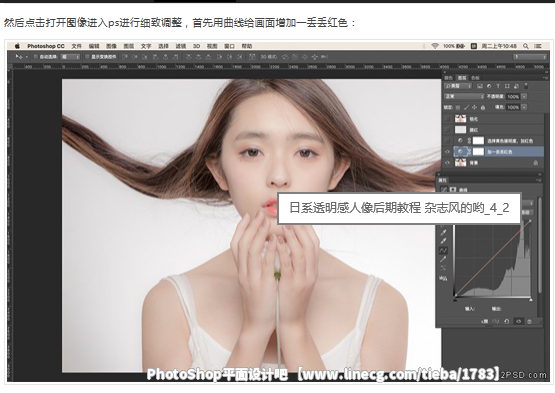
Task: Click the pixel layer filter icon
Action: (x=480, y=86)
